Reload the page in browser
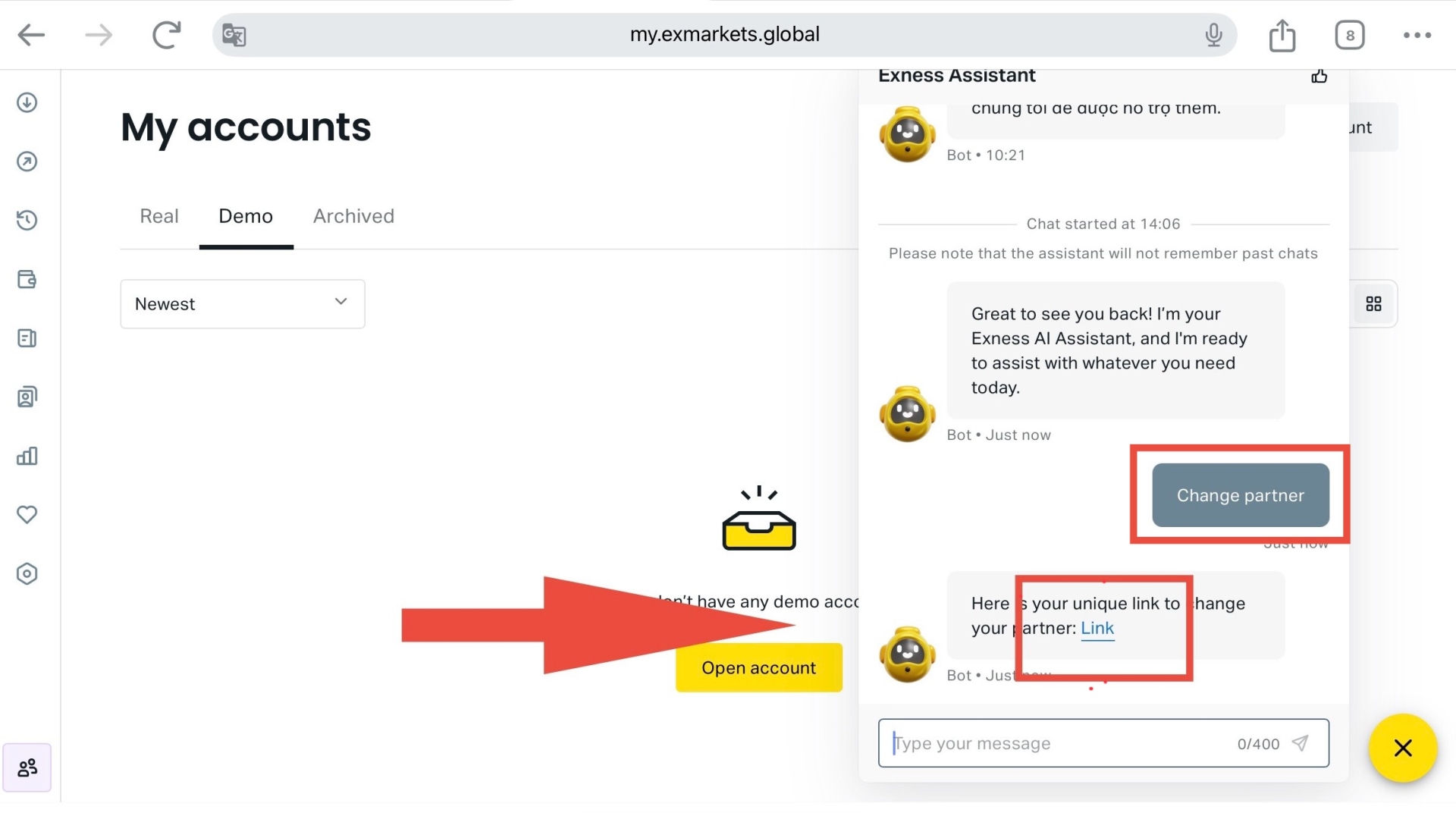 [x=166, y=35]
